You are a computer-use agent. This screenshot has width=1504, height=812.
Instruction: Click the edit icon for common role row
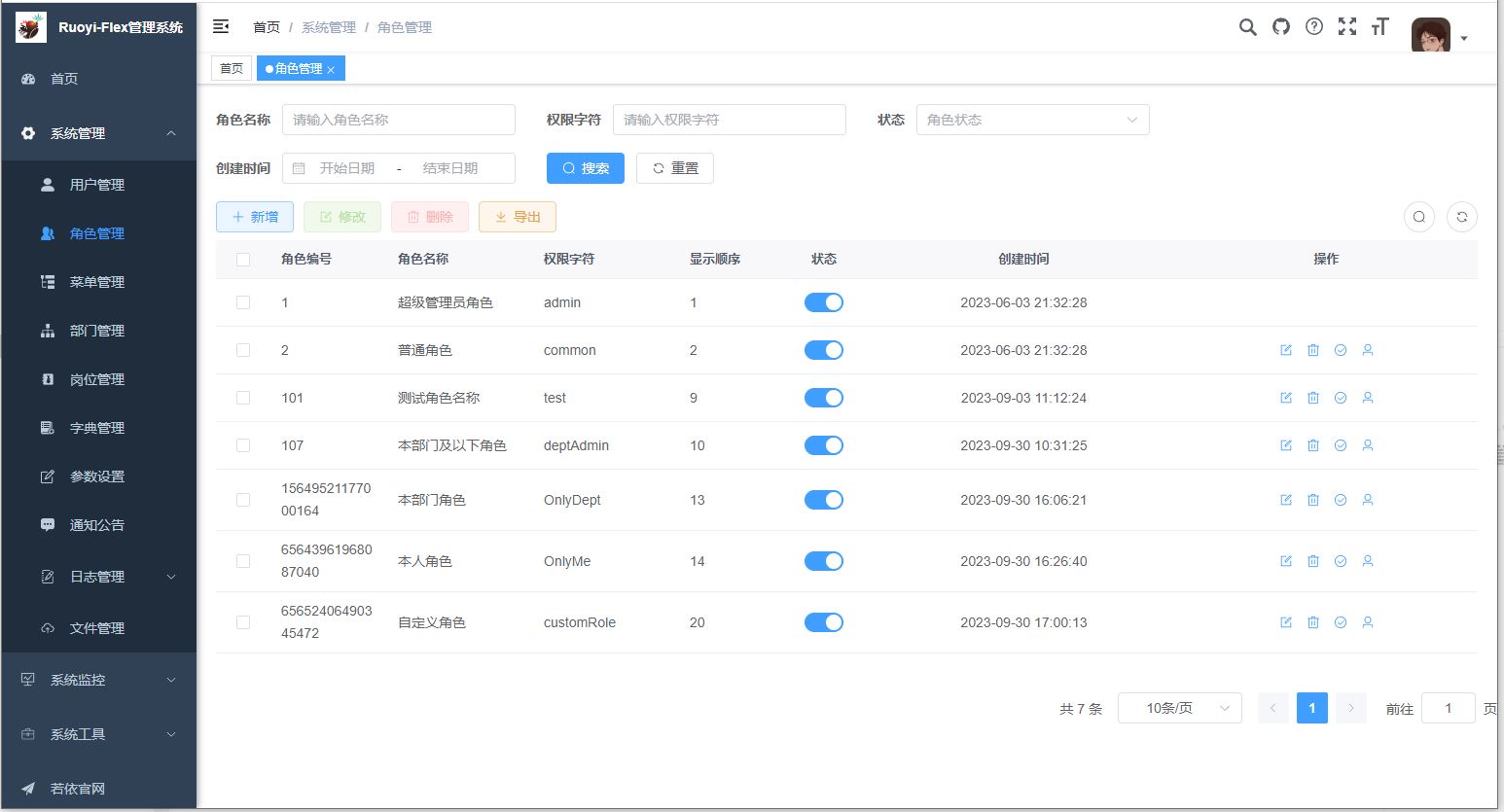click(1285, 350)
